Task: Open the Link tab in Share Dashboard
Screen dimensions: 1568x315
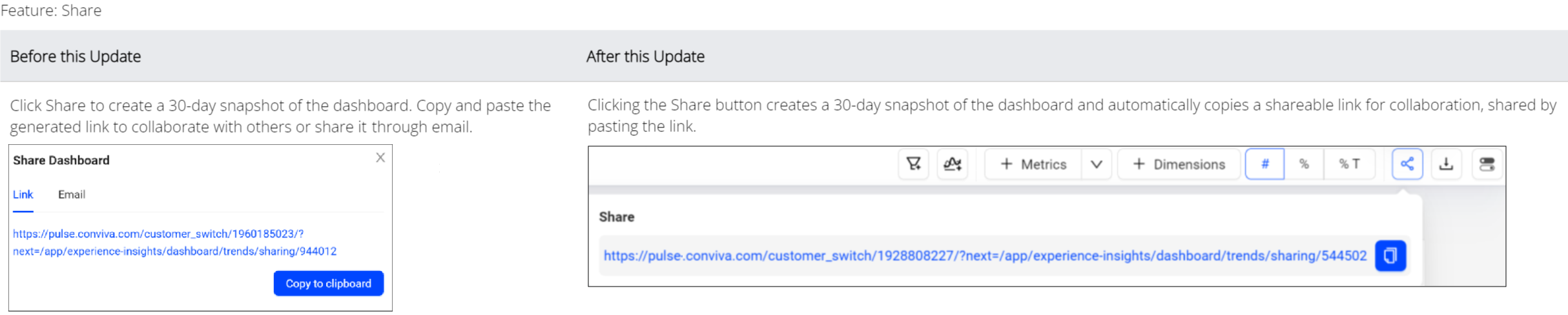Action: [x=23, y=195]
